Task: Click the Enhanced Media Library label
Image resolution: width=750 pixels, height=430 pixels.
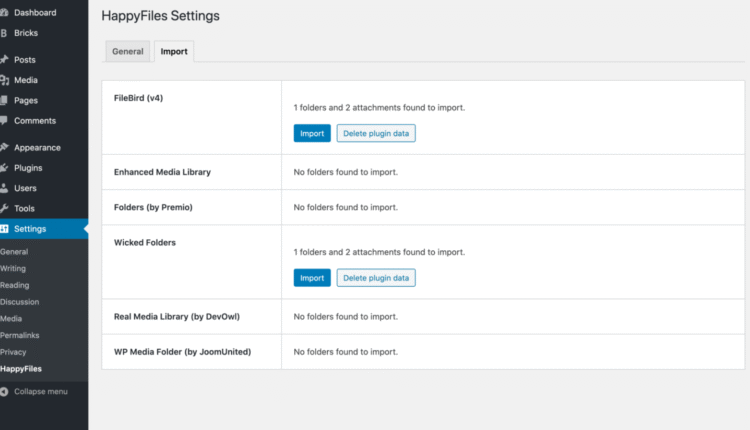Action: [162, 172]
